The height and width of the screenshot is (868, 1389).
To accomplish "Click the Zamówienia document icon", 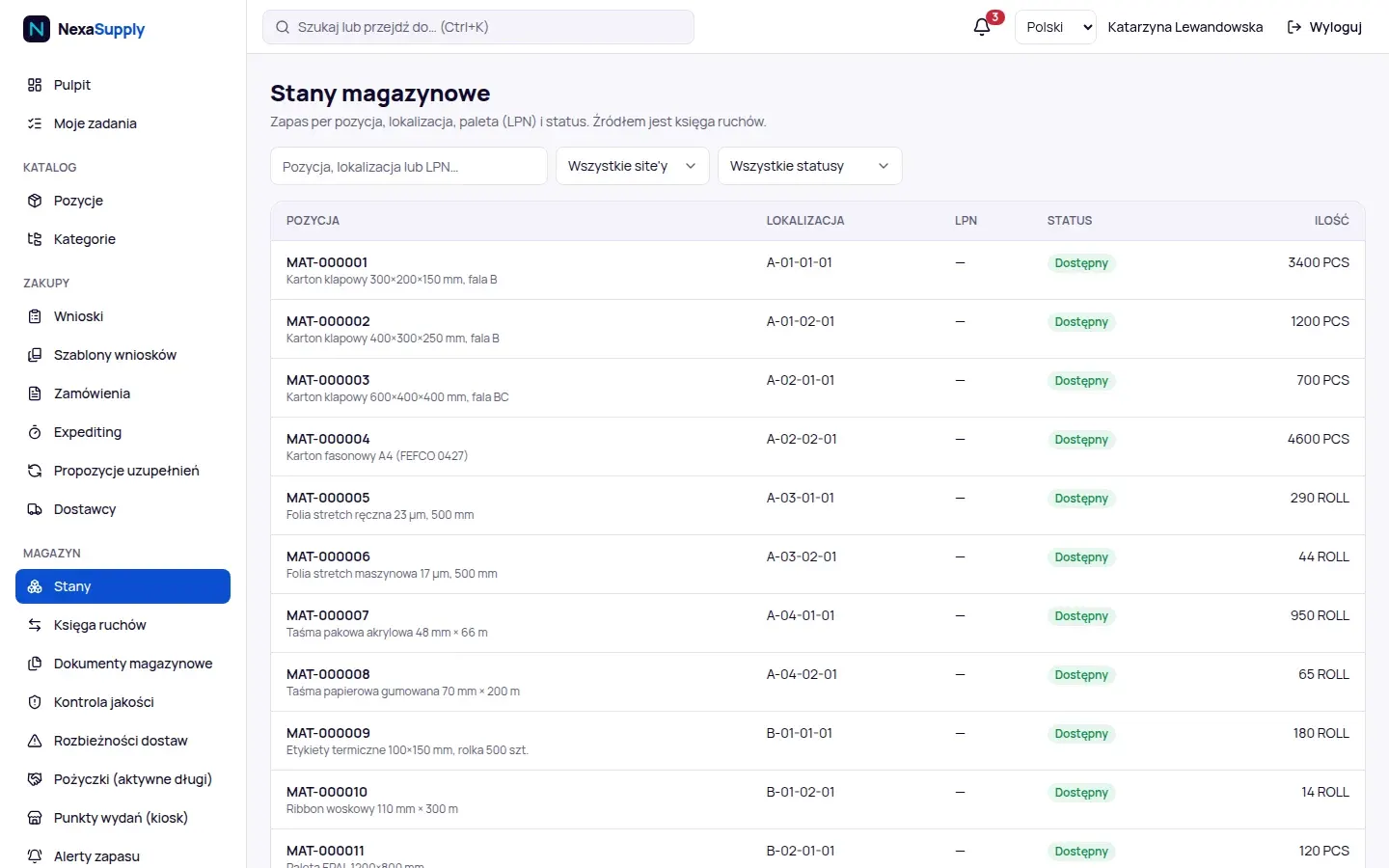I will (35, 393).
